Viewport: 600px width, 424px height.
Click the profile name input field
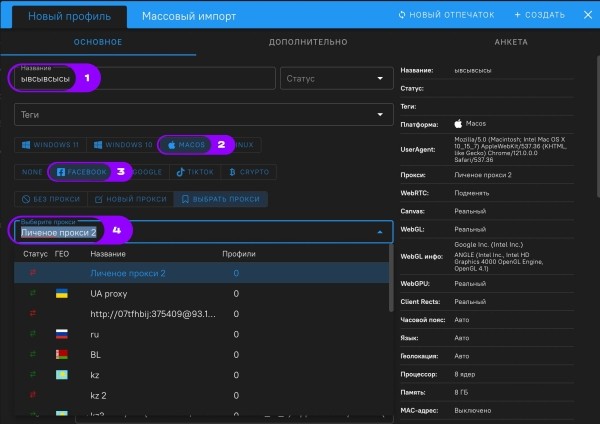(170, 78)
